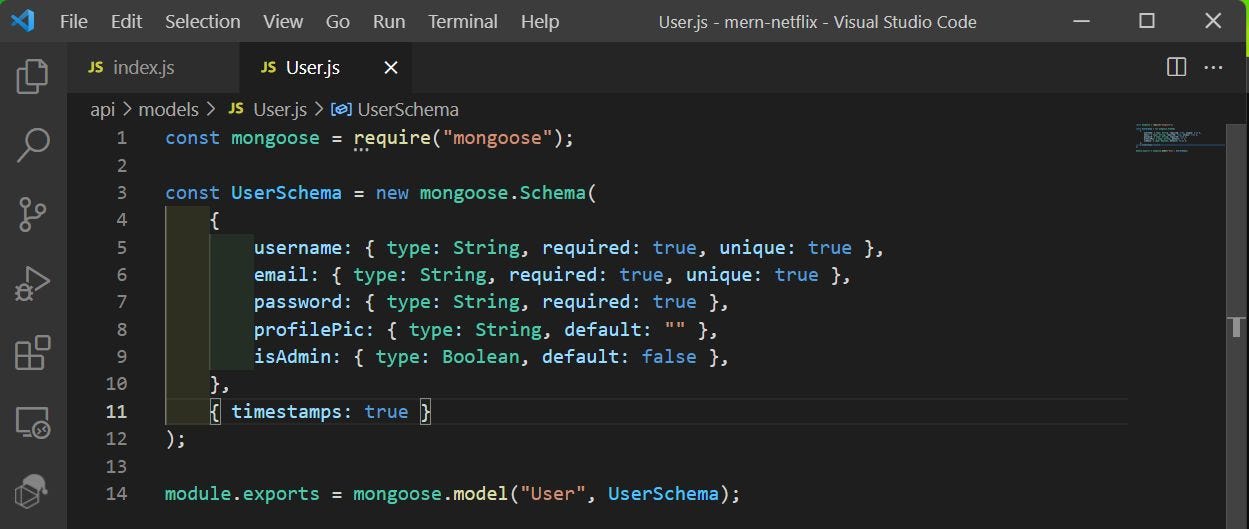This screenshot has height=529, width=1249.
Task: Click chevron after models in breadcrumb
Action: [211, 109]
